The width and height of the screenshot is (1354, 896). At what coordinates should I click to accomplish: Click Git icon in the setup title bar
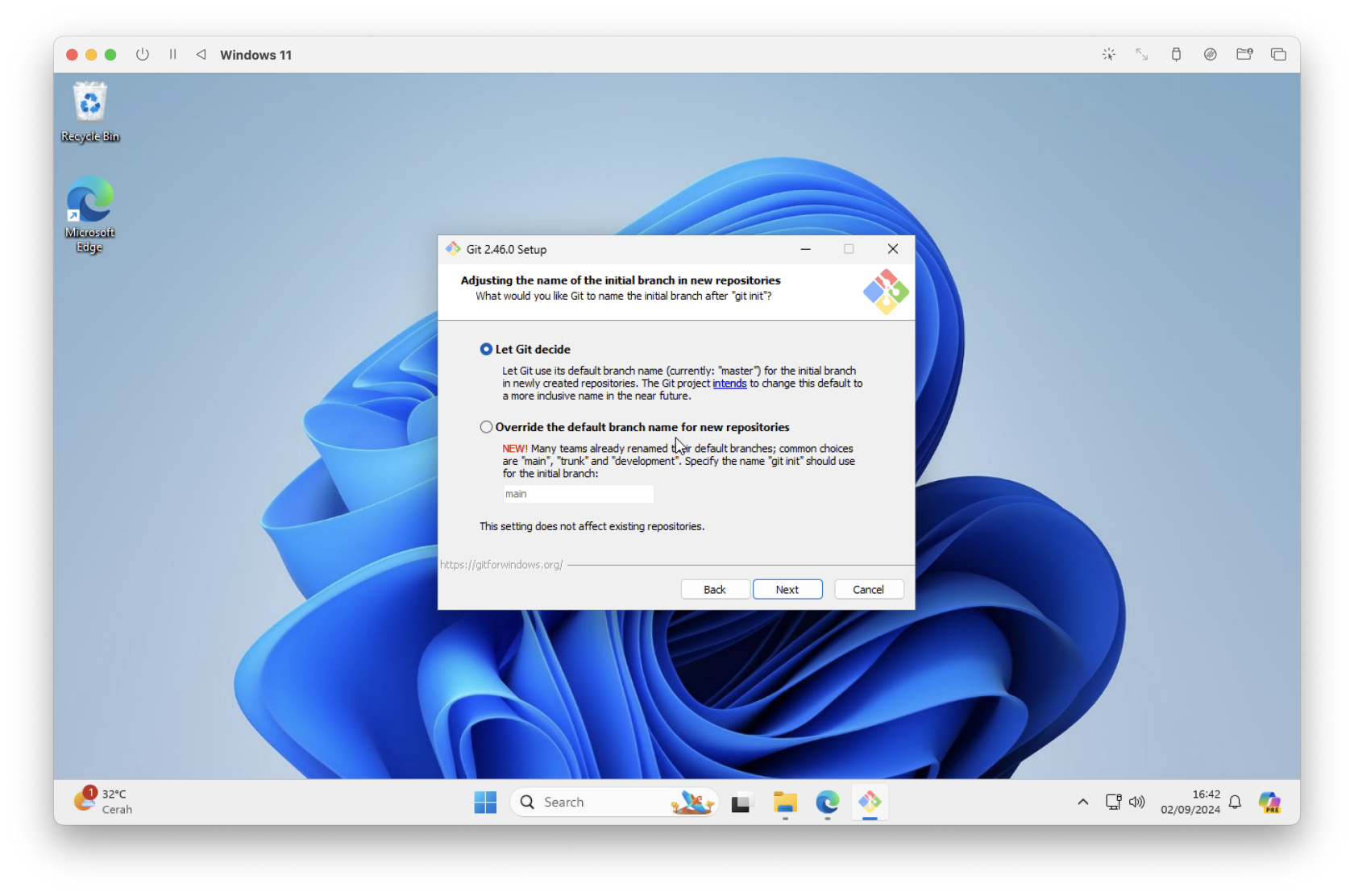pyautogui.click(x=453, y=249)
